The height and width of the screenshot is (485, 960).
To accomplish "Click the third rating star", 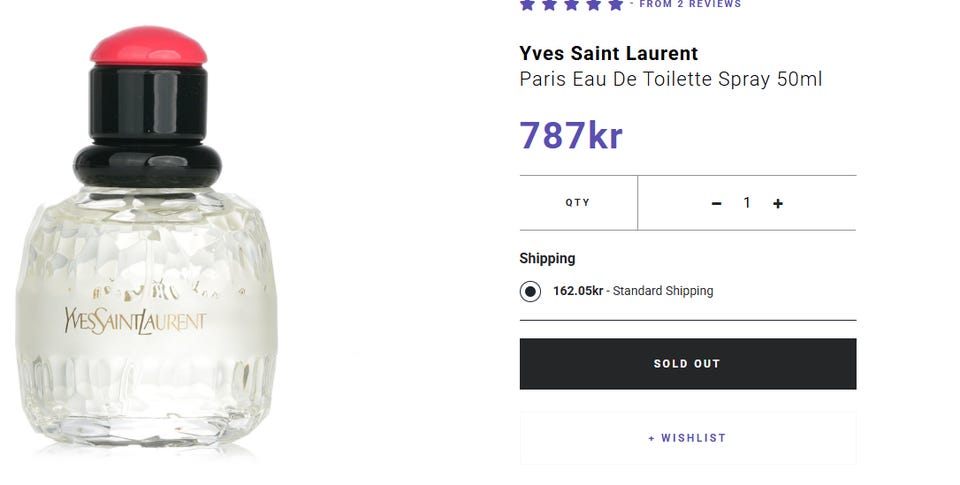I will (571, 4).
